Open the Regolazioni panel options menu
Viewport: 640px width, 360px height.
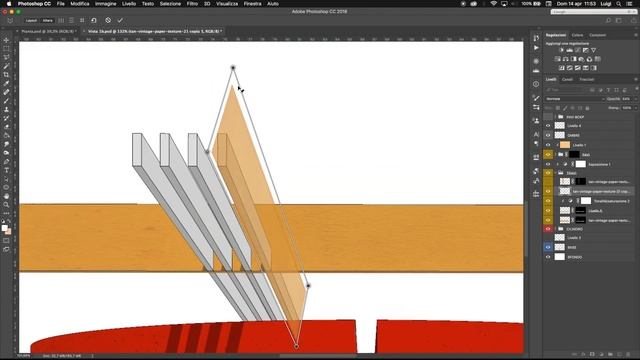636,35
